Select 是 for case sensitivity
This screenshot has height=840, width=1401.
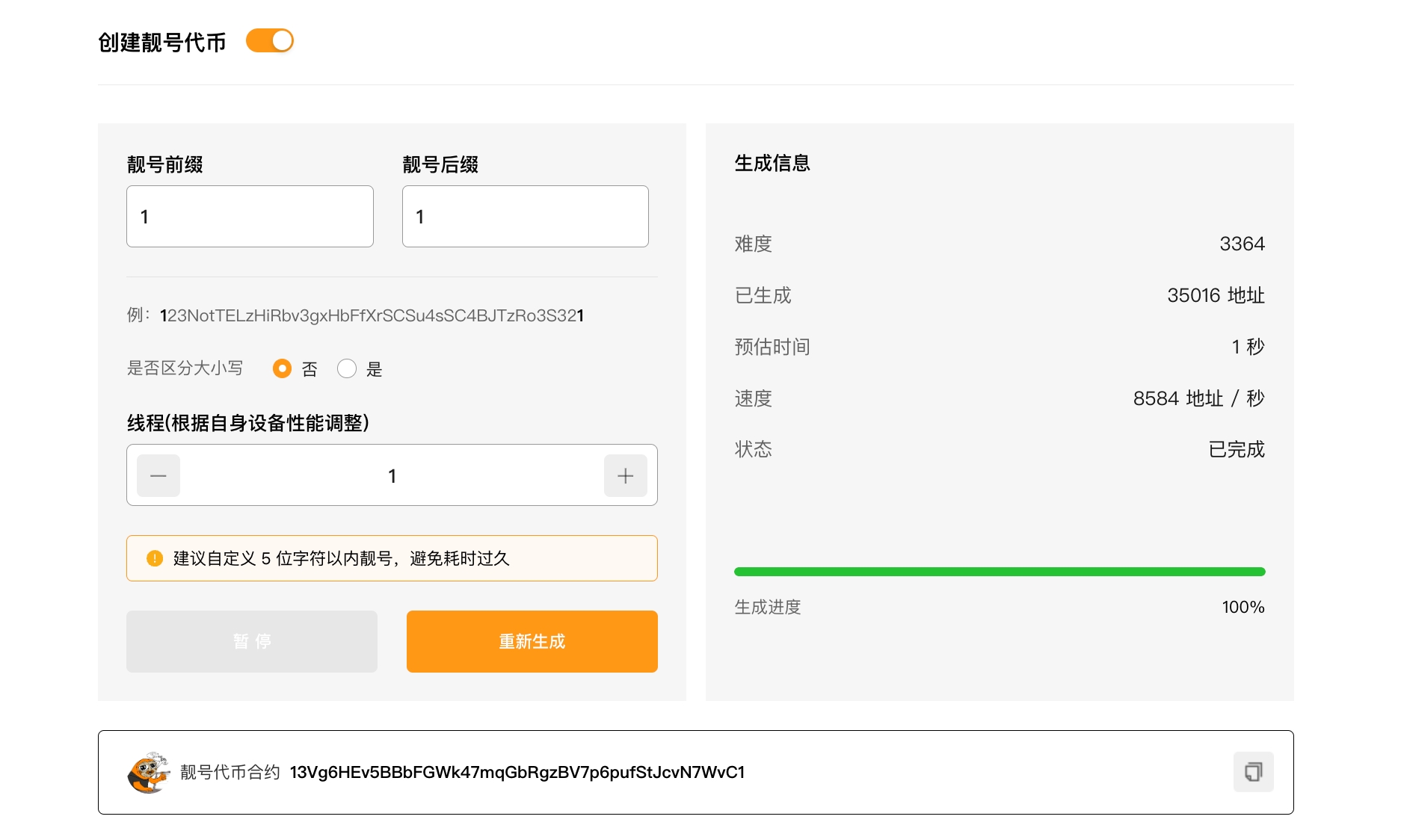(347, 368)
